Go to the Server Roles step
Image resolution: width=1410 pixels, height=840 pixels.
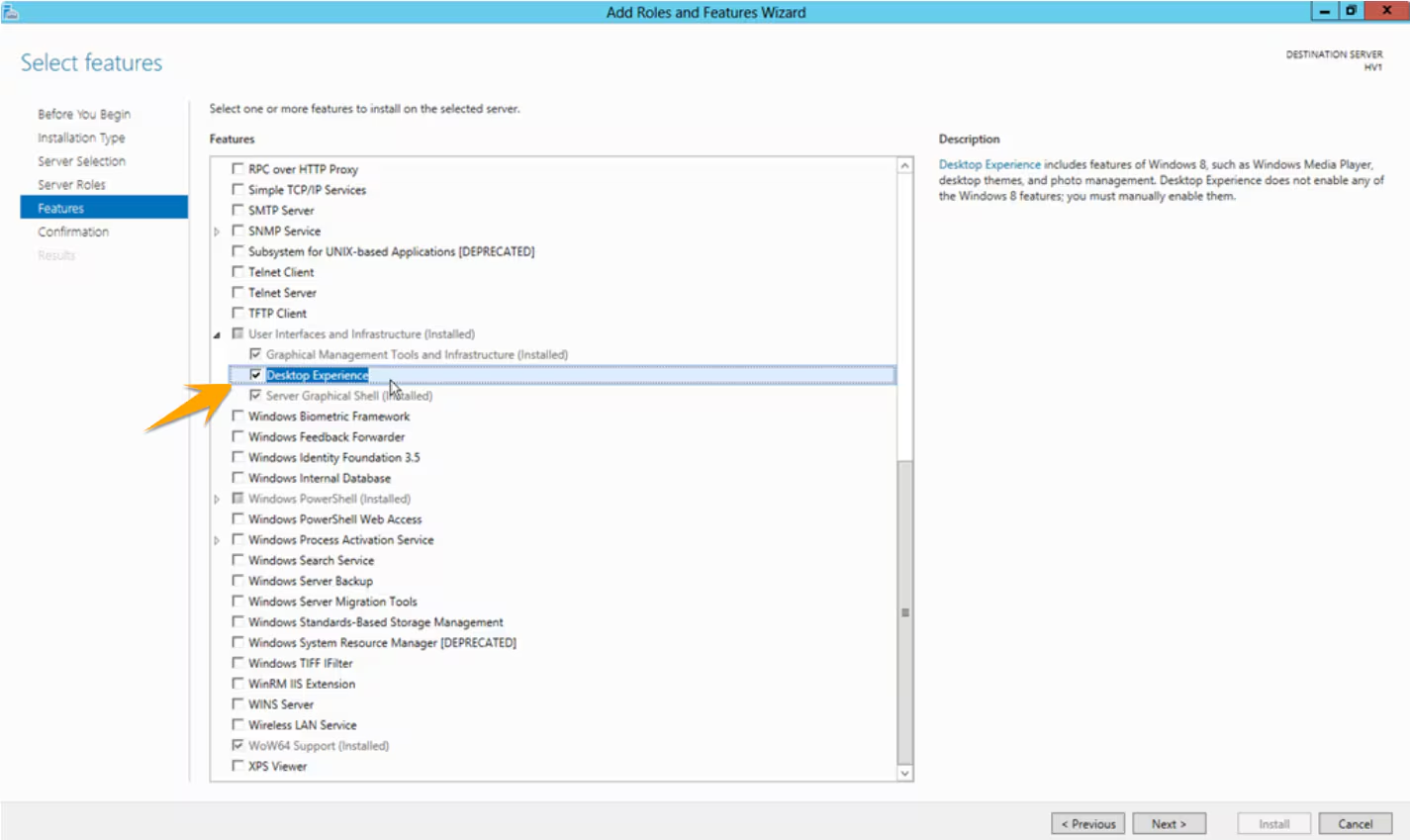pyautogui.click(x=71, y=185)
